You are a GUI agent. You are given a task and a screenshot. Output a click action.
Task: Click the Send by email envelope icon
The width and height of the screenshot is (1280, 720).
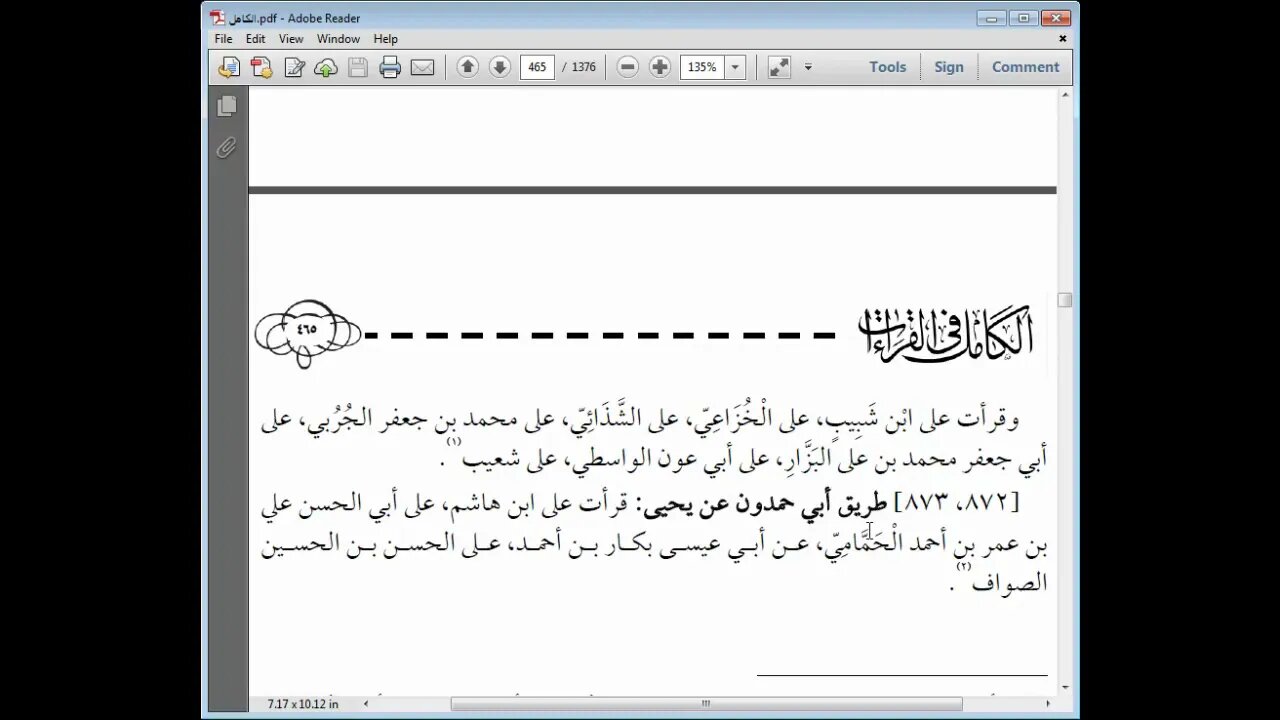(x=422, y=67)
